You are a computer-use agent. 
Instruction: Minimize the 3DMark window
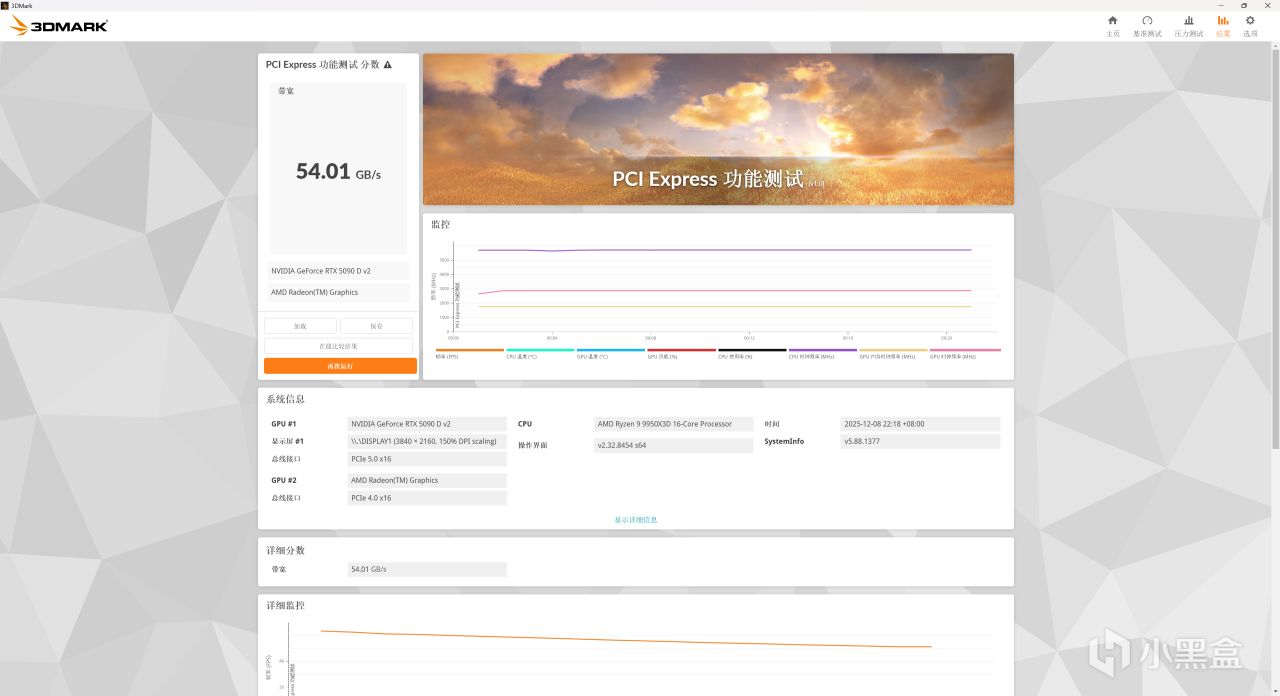[x=1221, y=5]
